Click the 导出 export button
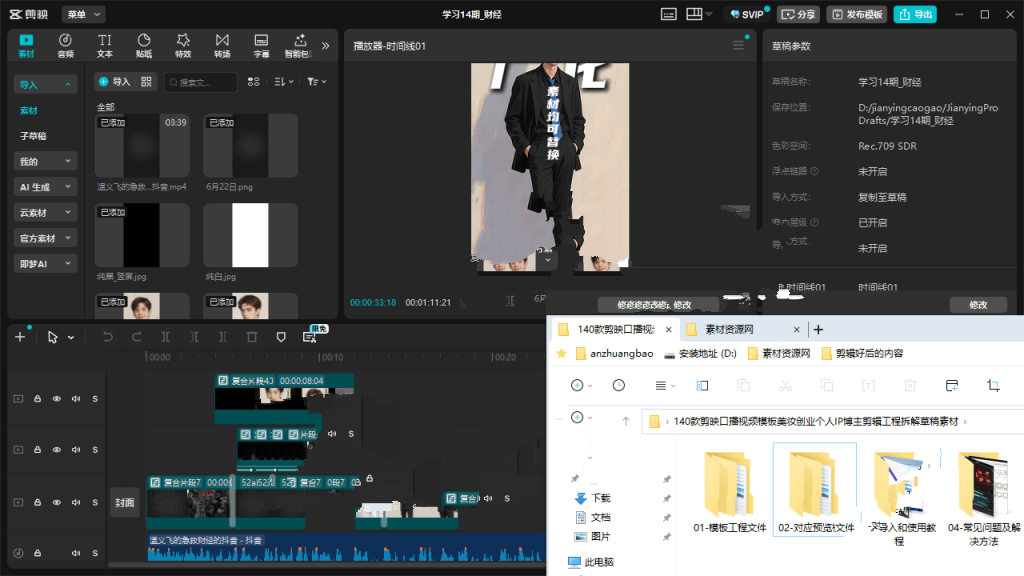The height and width of the screenshot is (576, 1024). (915, 14)
